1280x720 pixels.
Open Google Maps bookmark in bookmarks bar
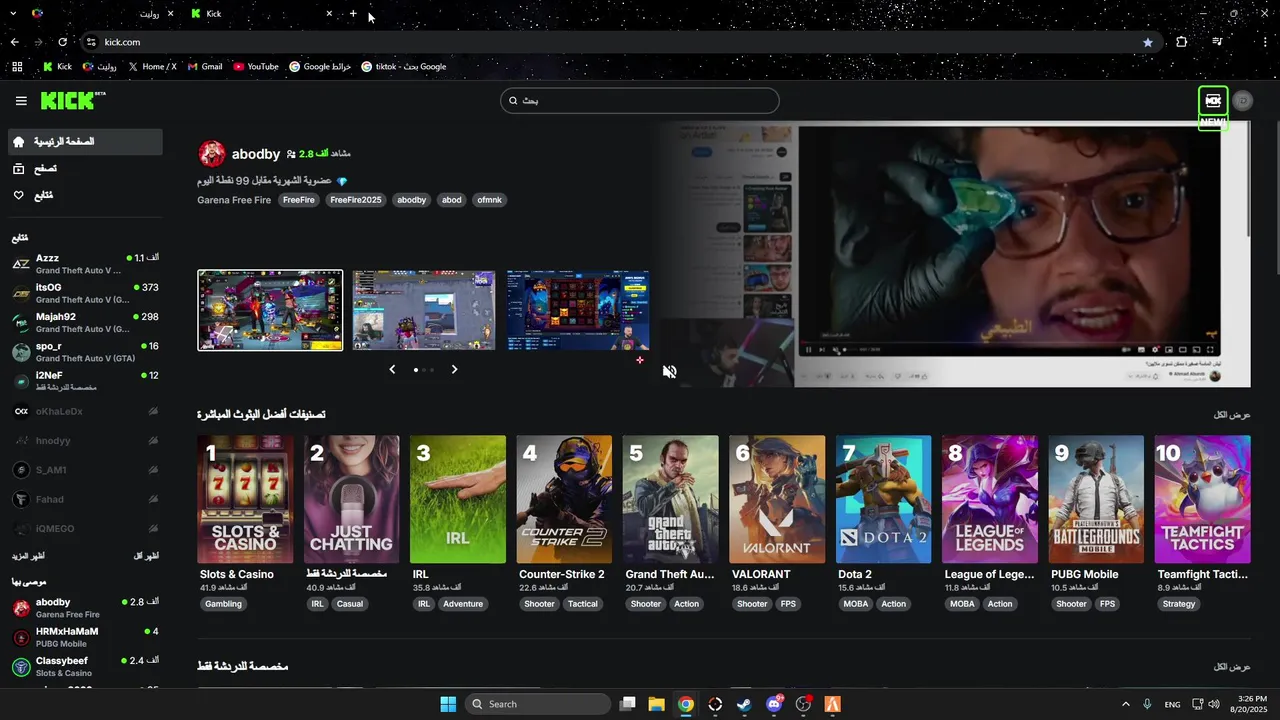[320, 67]
